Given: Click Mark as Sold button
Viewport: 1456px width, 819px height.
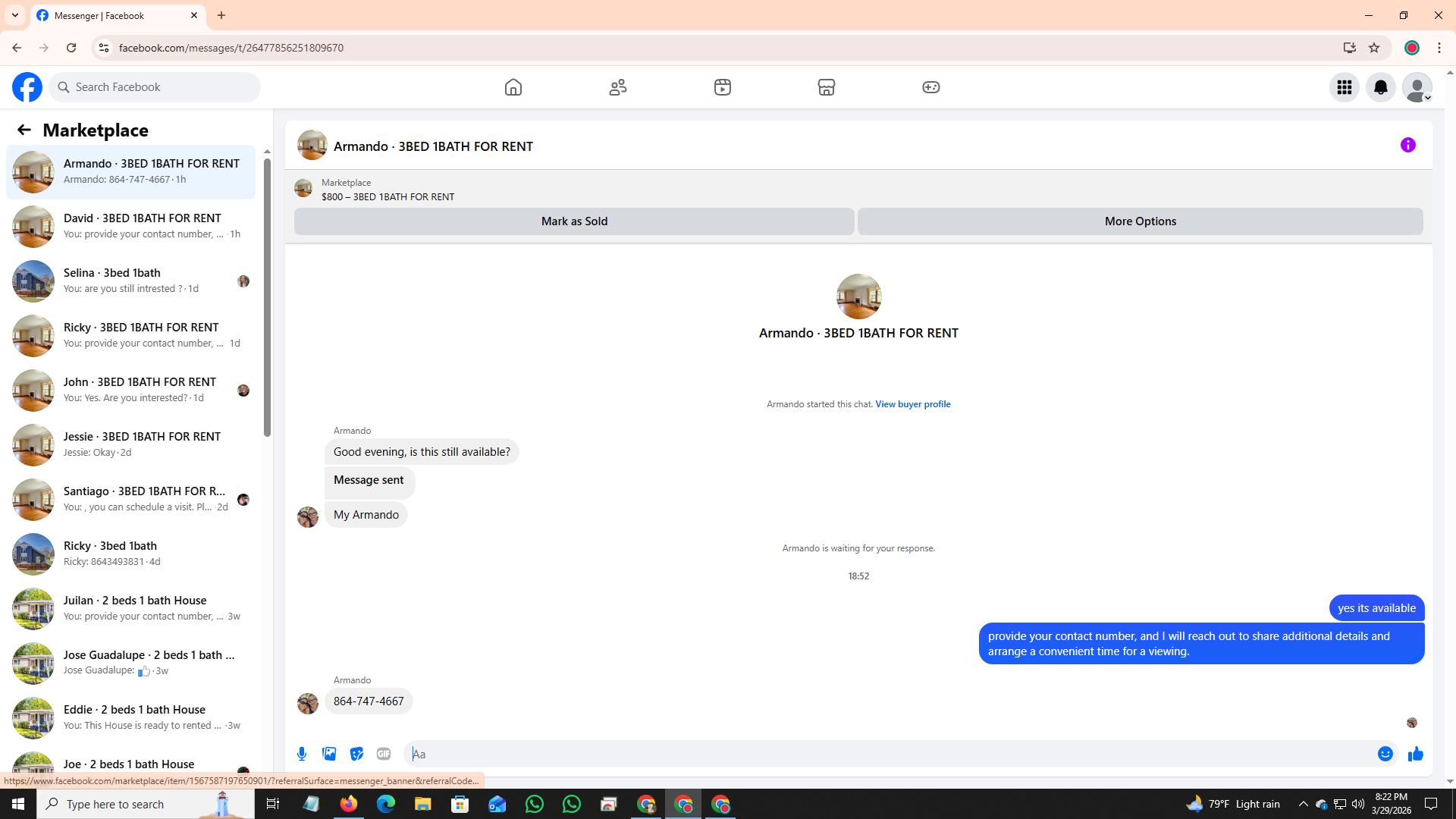Looking at the screenshot, I should point(574,221).
